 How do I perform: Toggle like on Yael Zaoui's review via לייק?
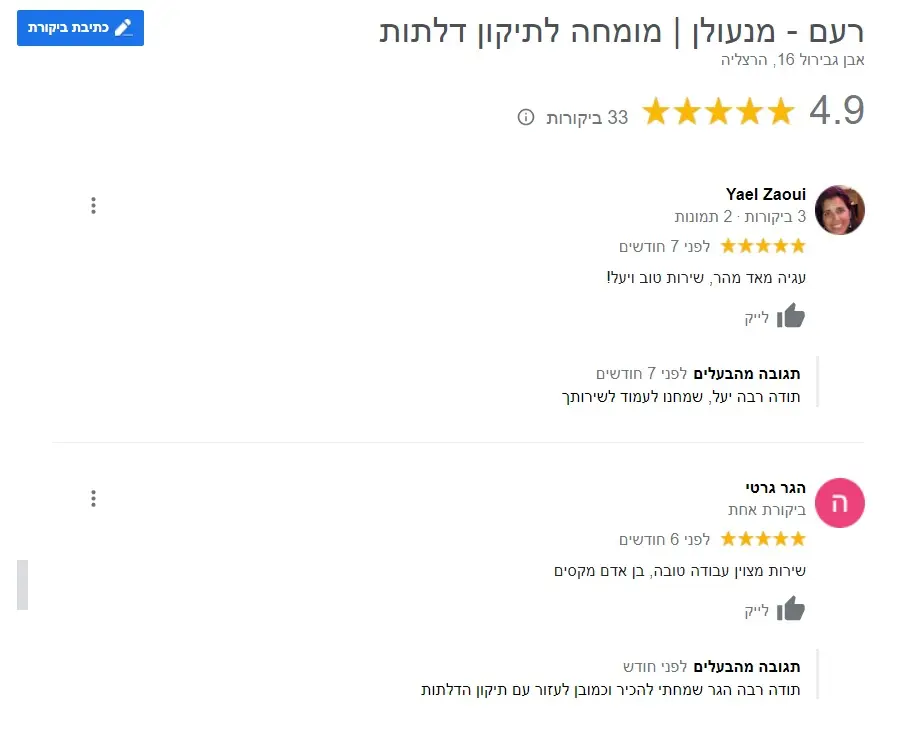pos(755,316)
